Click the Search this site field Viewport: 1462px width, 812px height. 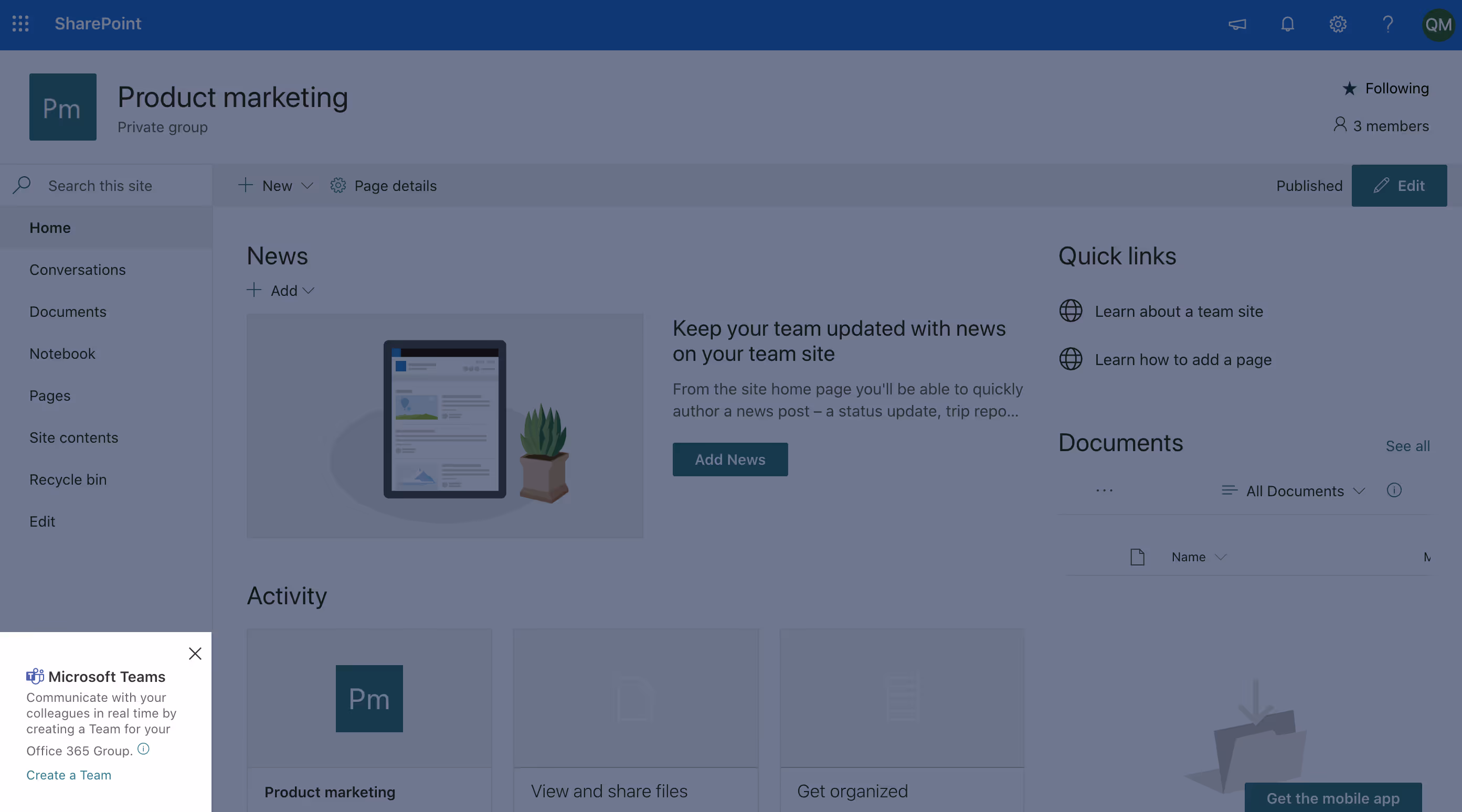(x=100, y=186)
